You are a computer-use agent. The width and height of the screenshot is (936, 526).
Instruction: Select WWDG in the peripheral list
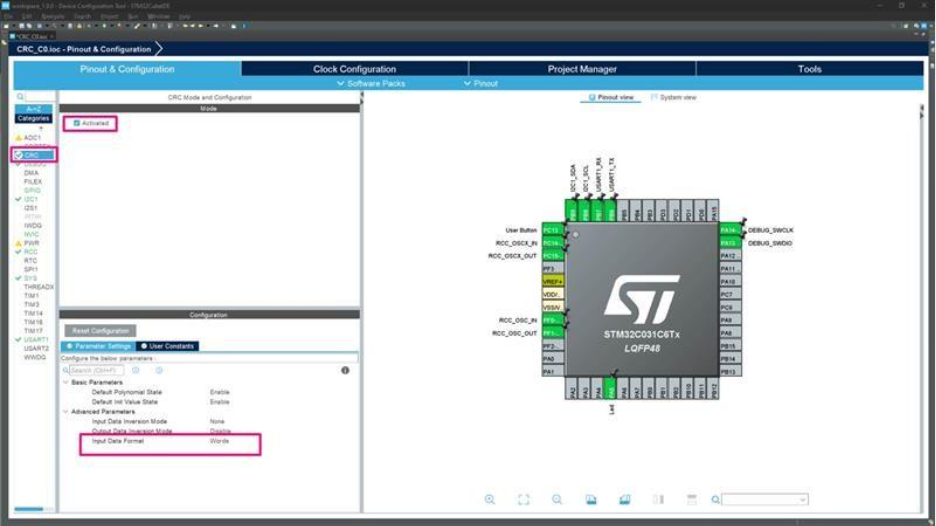35,357
